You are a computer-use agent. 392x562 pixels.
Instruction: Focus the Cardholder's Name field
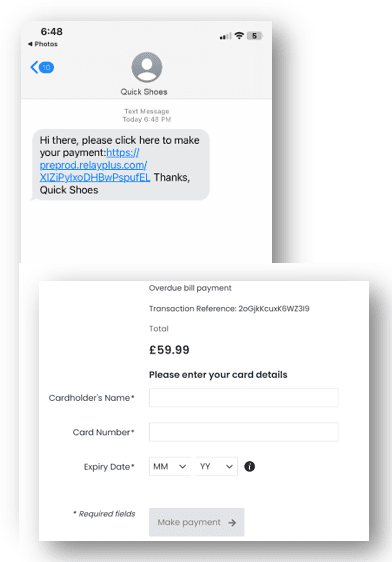pyautogui.click(x=244, y=397)
